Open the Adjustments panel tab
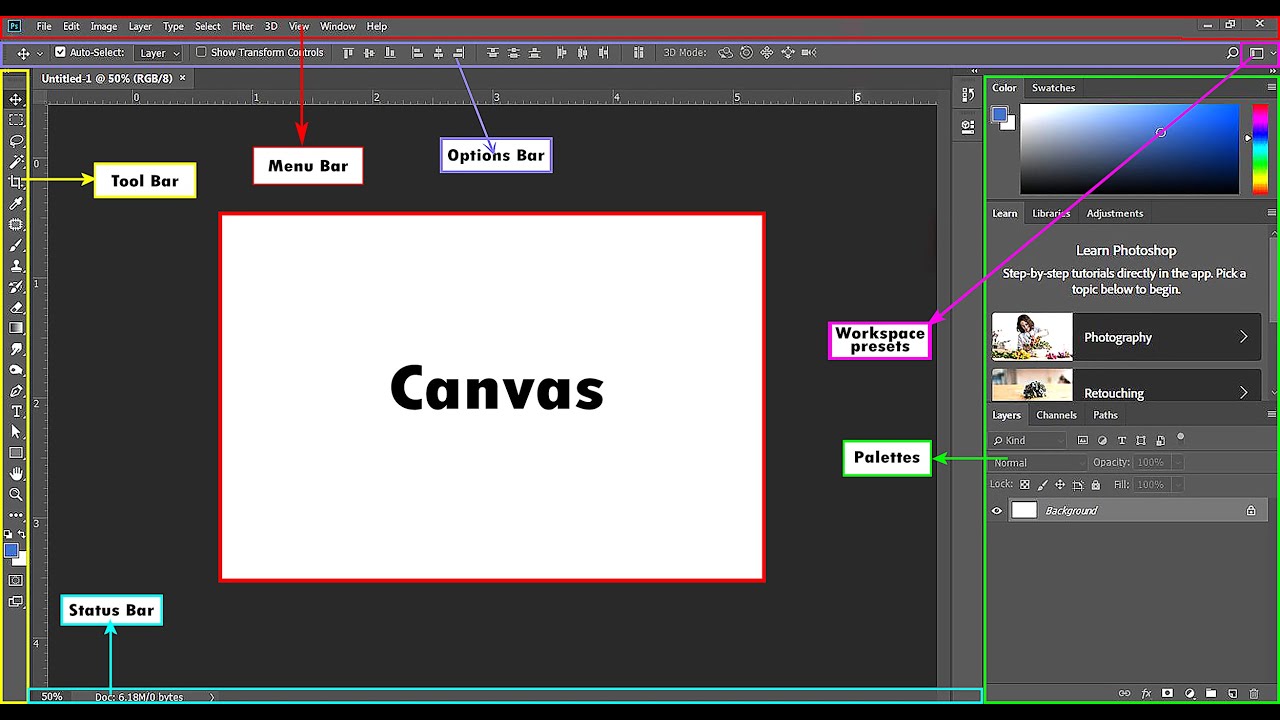 1115,213
